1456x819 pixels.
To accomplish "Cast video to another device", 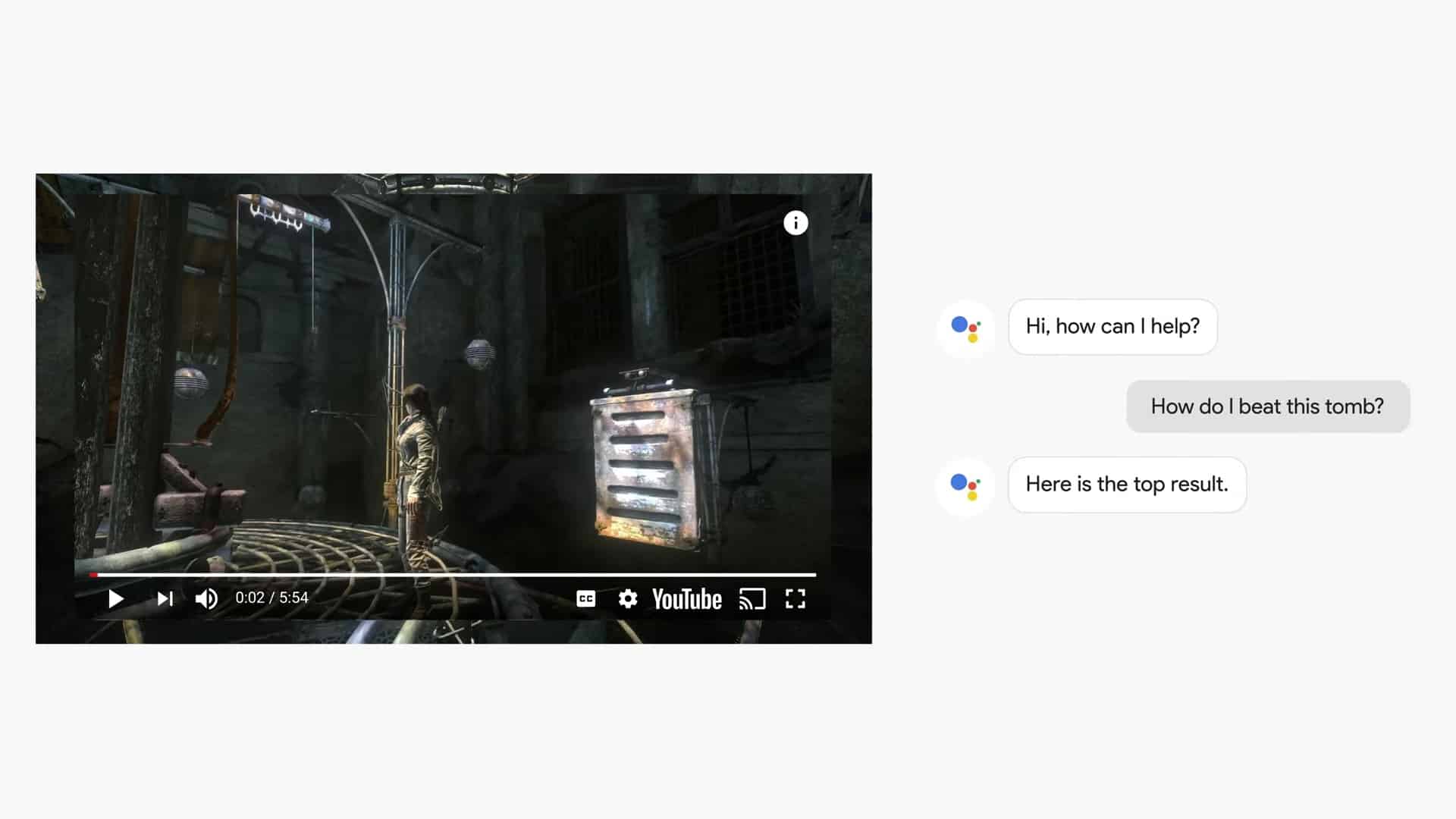I will pos(752,599).
